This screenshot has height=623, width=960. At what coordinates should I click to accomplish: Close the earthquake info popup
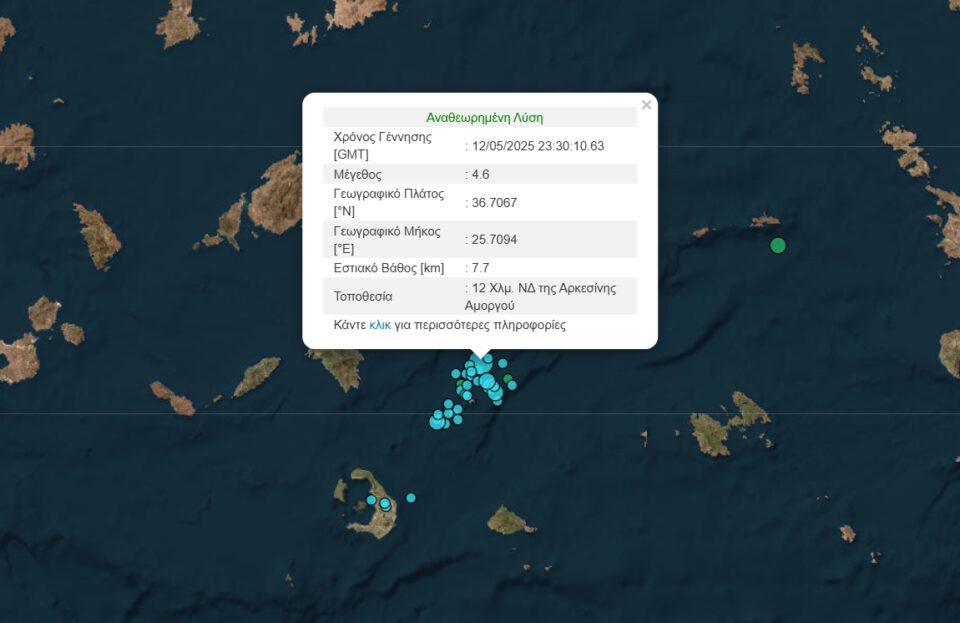pos(646,105)
